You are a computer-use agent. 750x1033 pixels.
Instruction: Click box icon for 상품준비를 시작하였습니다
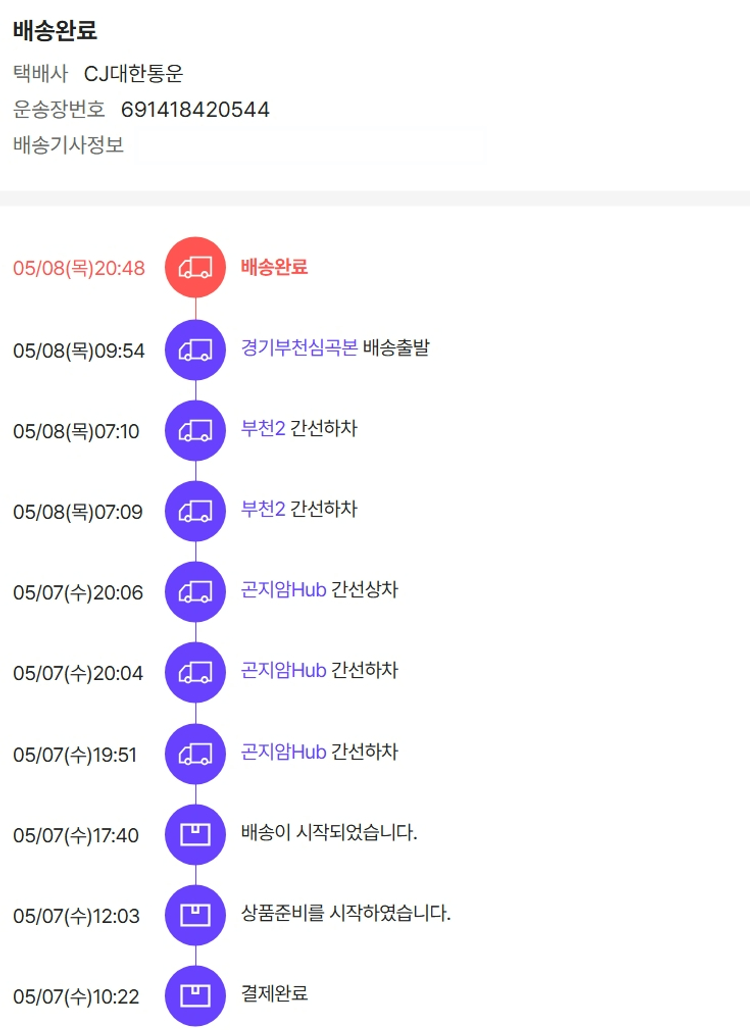click(x=195, y=915)
